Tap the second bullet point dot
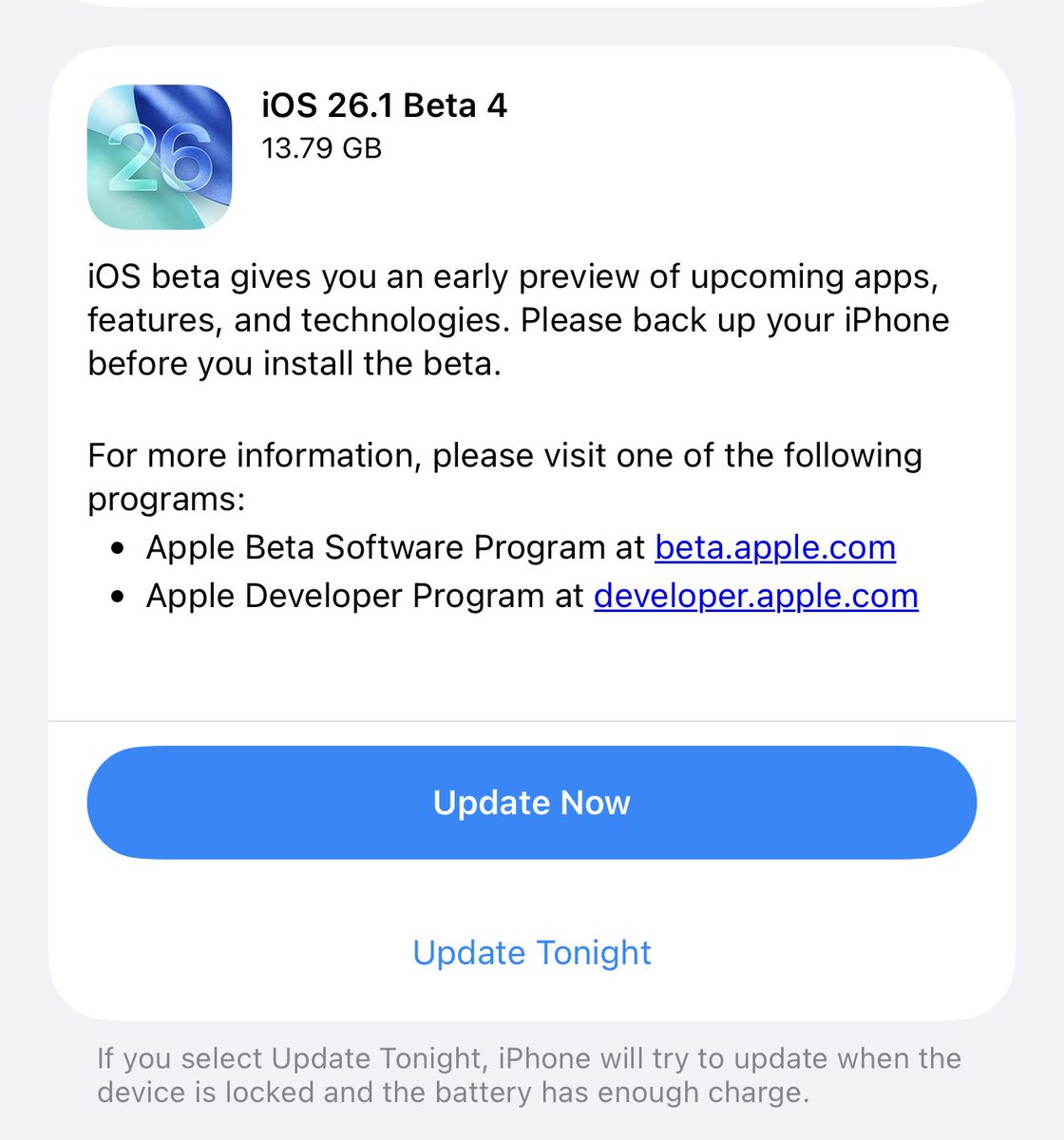The height and width of the screenshot is (1140, 1064). 118,598
